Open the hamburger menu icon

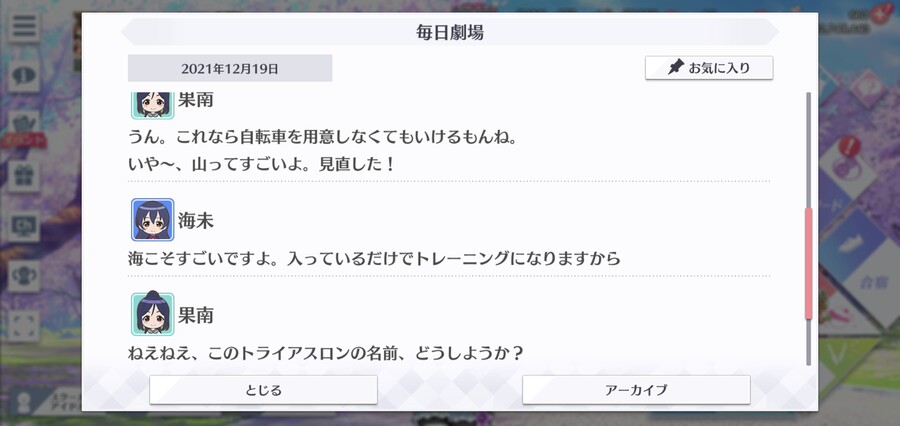click(x=24, y=26)
